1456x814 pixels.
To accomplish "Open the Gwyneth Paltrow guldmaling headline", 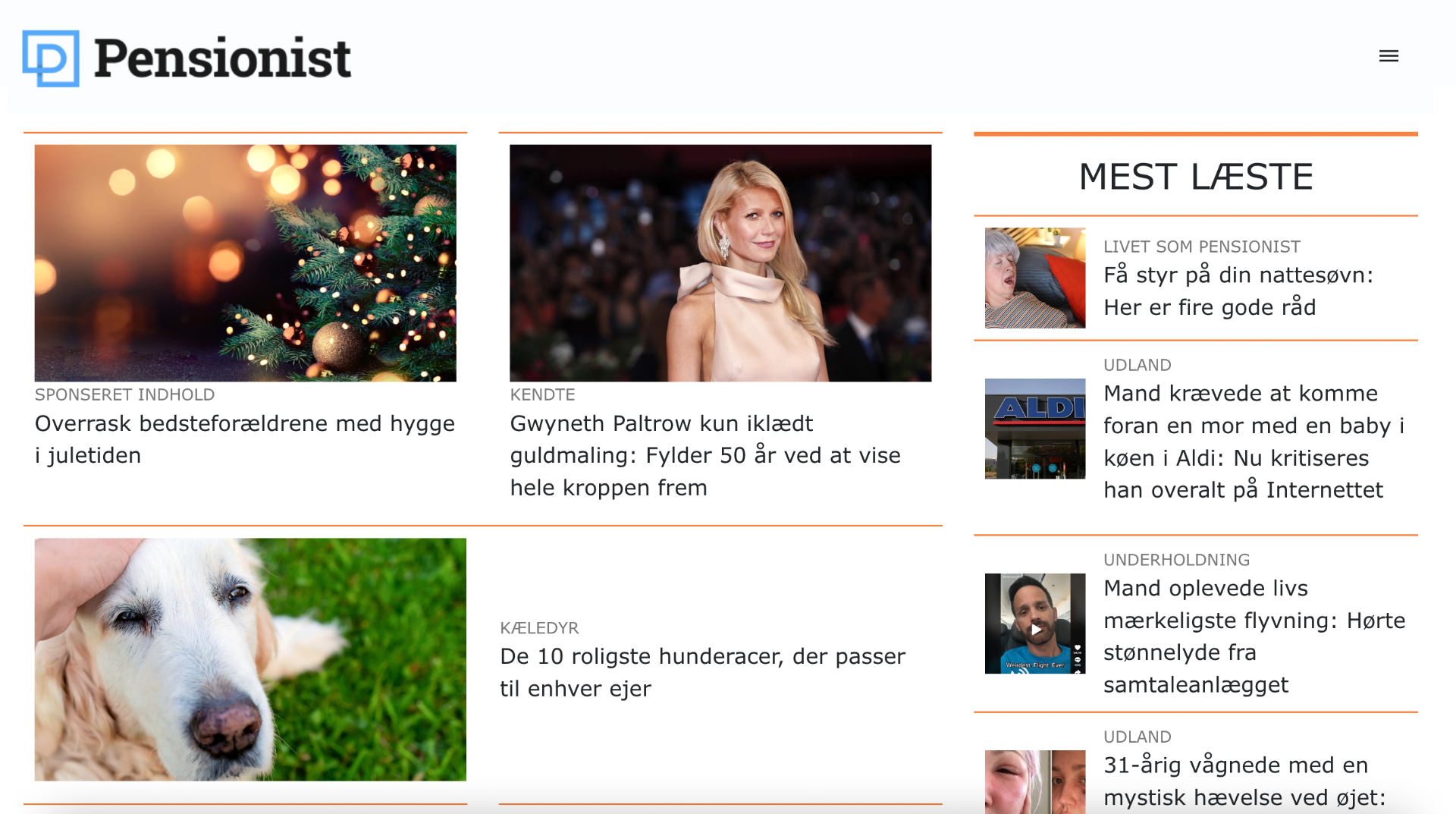I will [705, 455].
